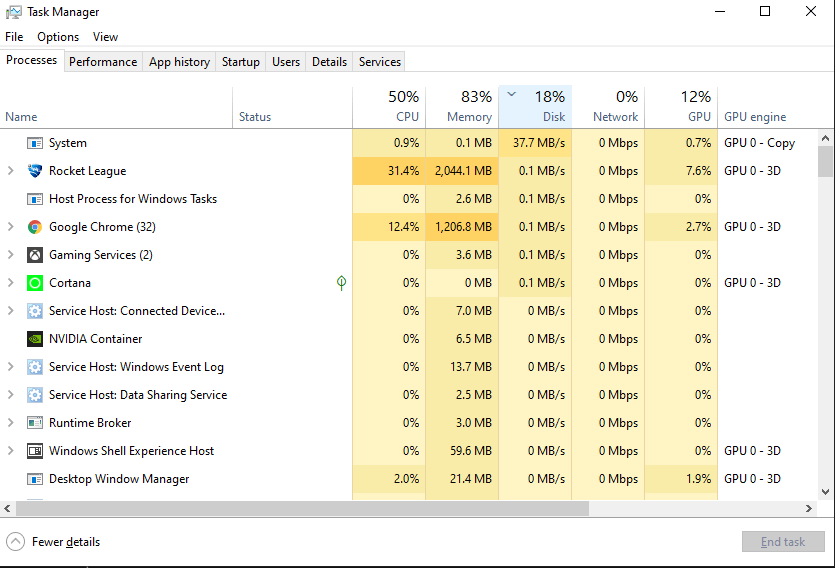Click the horizontal scrollbar left arrow
Screen dimensions: 835x568
7,508
